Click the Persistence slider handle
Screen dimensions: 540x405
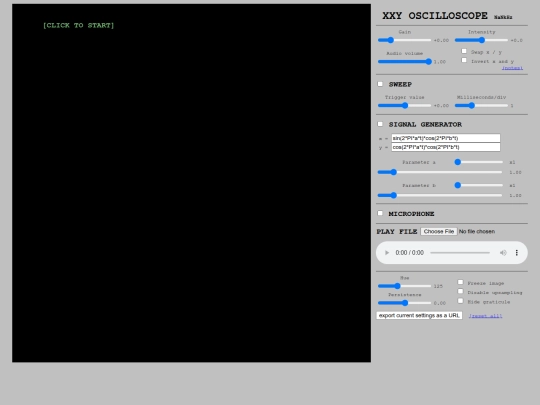click(x=405, y=303)
